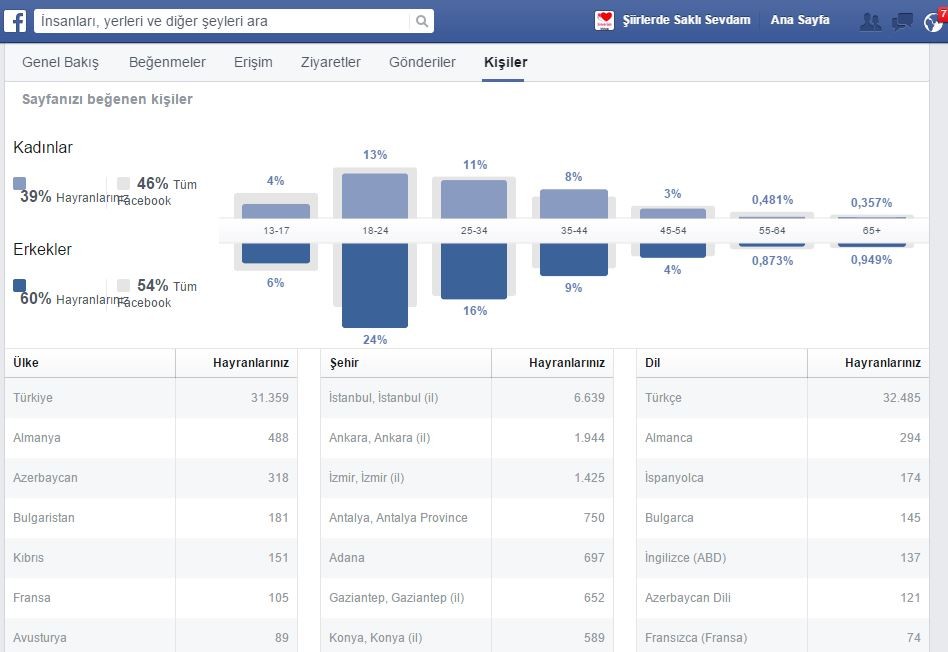The width and height of the screenshot is (948, 652).
Task: Open the messages icon
Action: pyautogui.click(x=902, y=22)
